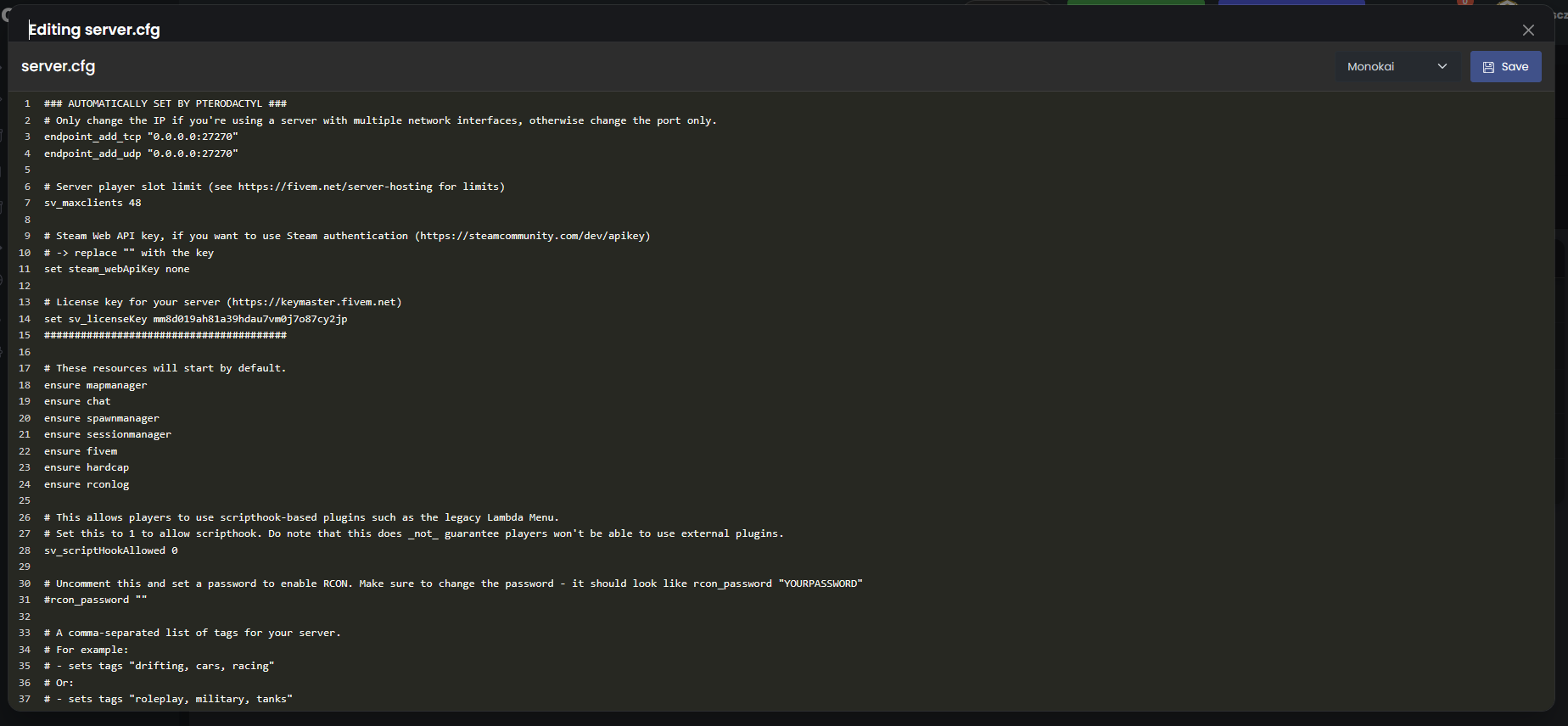The image size is (1568, 726).
Task: Click the #rcon_password line
Action: pyautogui.click(x=95, y=600)
